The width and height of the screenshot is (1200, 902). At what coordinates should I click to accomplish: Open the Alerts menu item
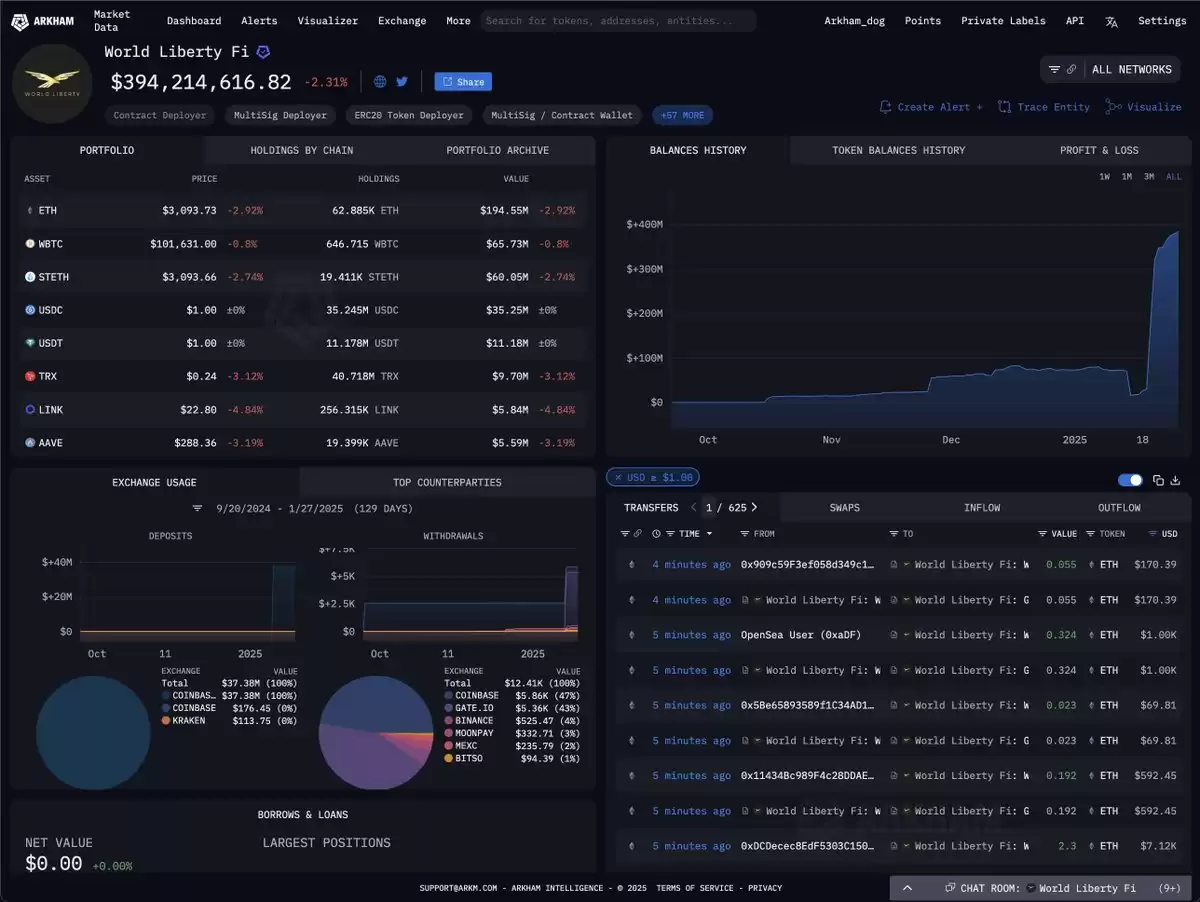(259, 21)
